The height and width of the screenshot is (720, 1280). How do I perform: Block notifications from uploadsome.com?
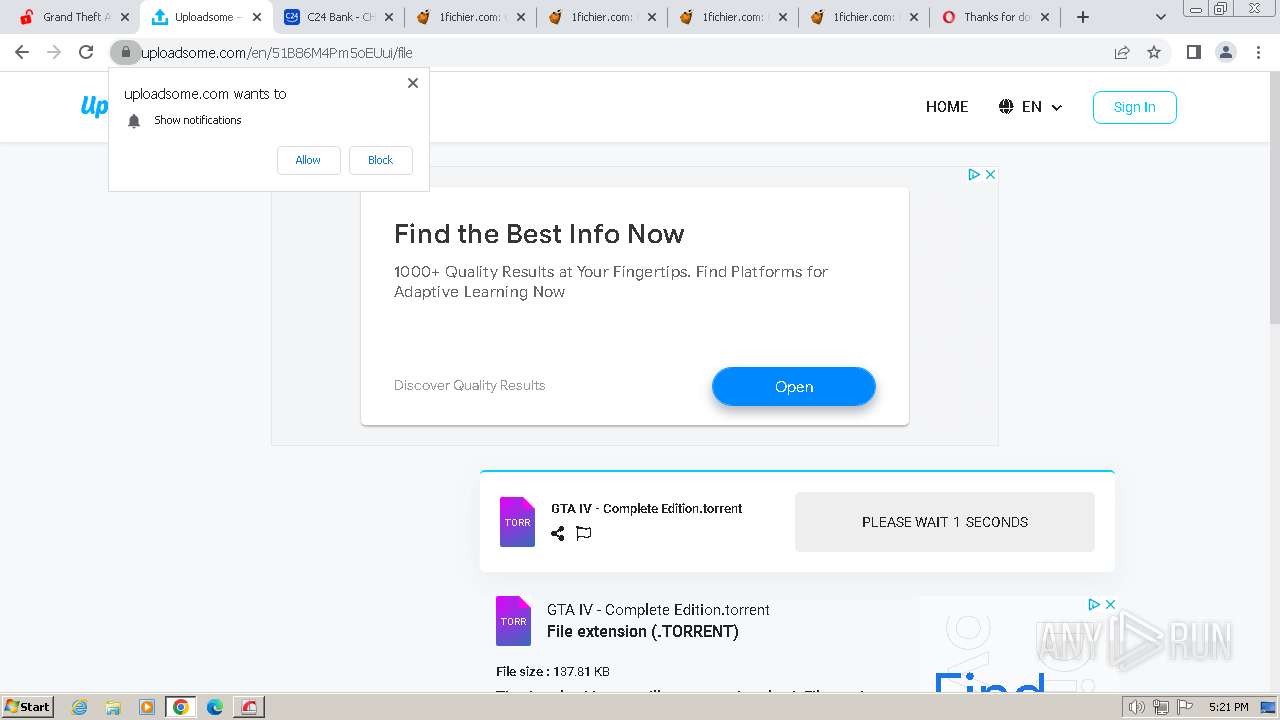(x=380, y=160)
